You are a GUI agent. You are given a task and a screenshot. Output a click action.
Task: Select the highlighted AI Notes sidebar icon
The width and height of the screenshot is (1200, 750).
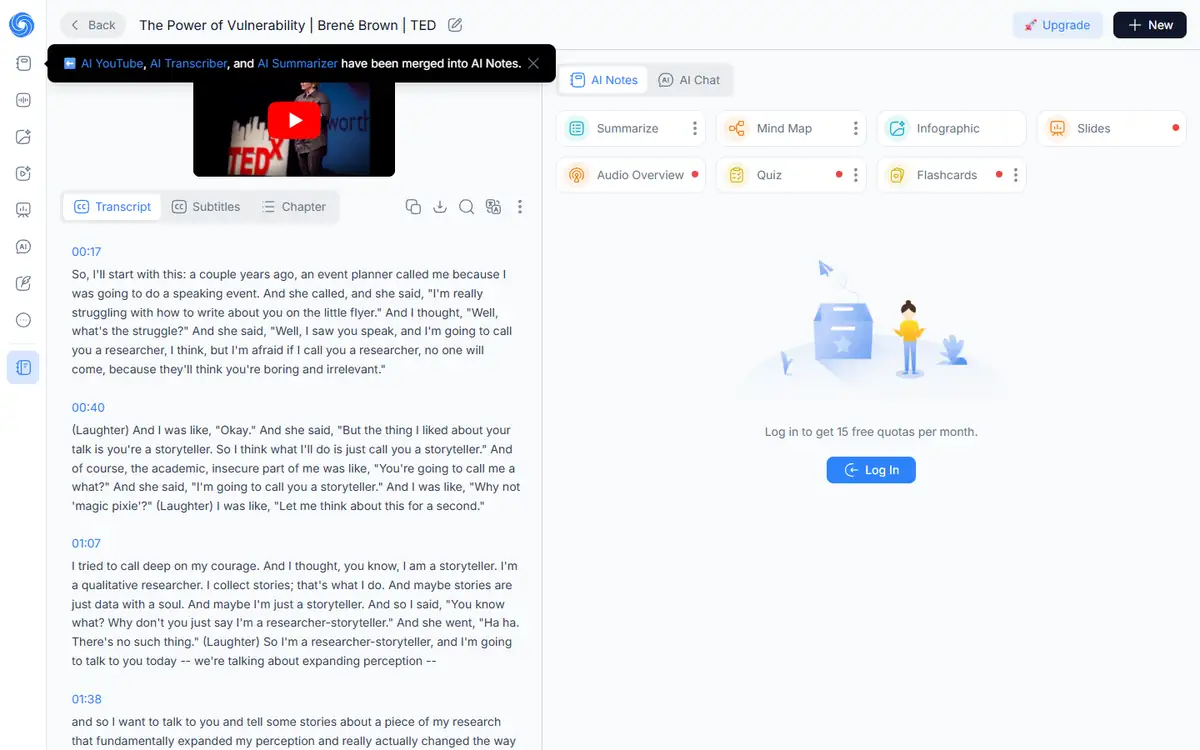(23, 367)
